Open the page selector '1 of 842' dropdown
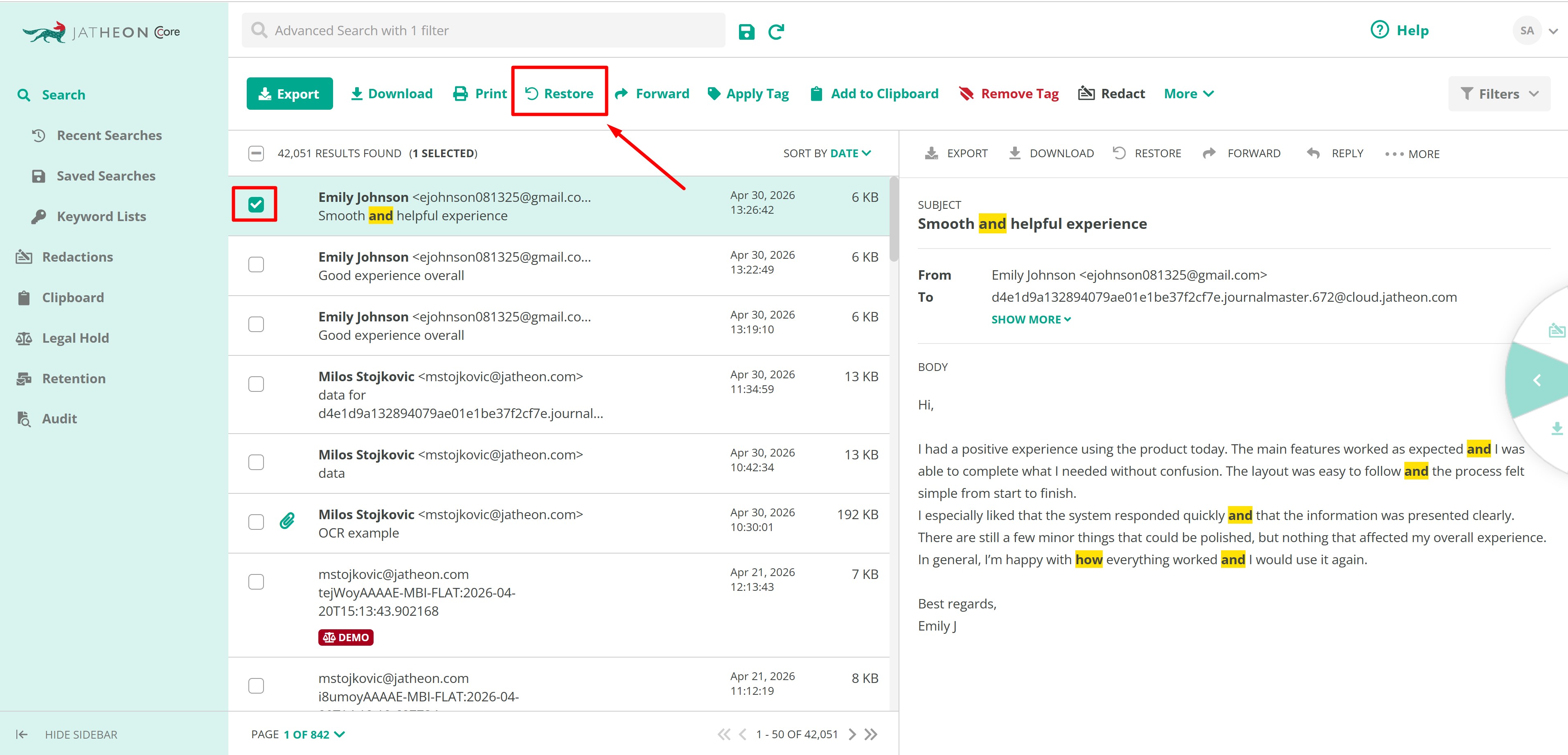The width and height of the screenshot is (1568, 755). 314,734
